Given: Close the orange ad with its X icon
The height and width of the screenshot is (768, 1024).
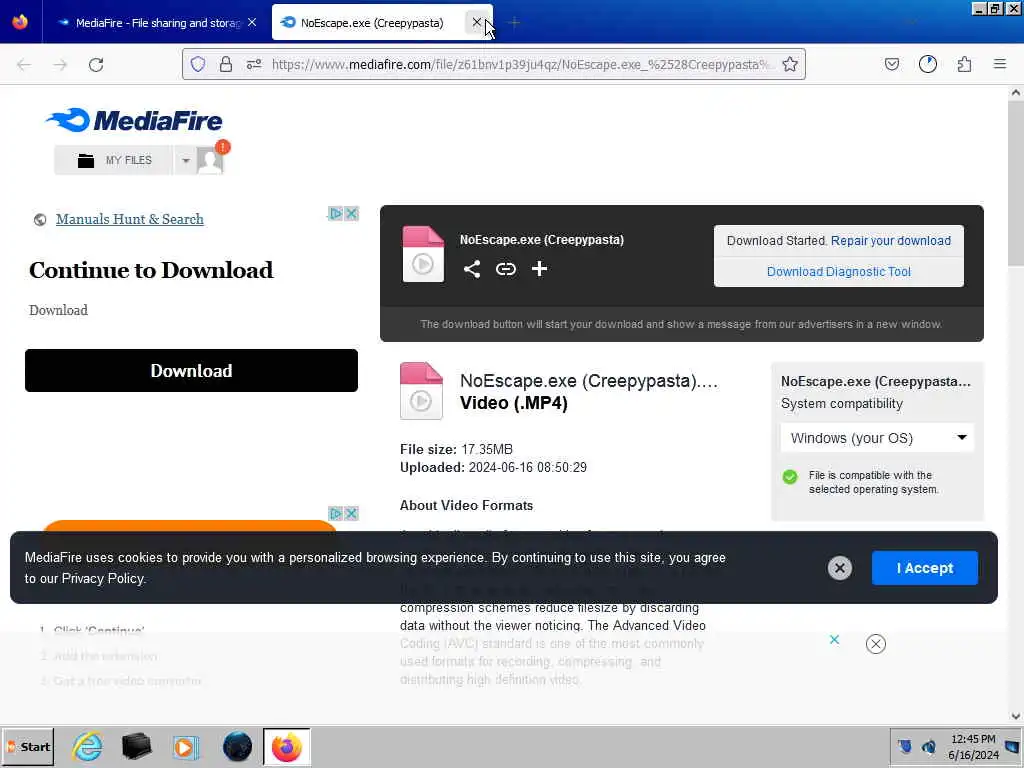Looking at the screenshot, I should (x=351, y=513).
